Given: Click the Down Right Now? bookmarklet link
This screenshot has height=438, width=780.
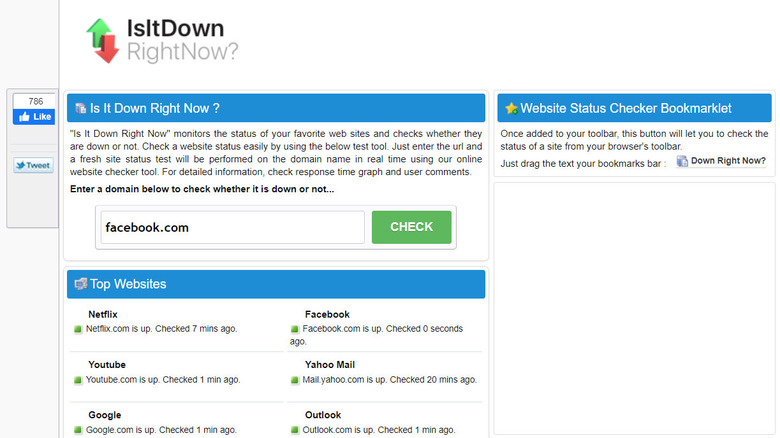Looking at the screenshot, I should pos(728,161).
